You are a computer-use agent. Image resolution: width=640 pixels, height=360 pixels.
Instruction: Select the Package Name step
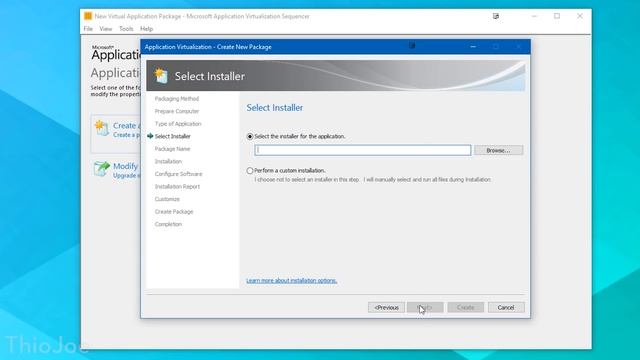point(172,149)
